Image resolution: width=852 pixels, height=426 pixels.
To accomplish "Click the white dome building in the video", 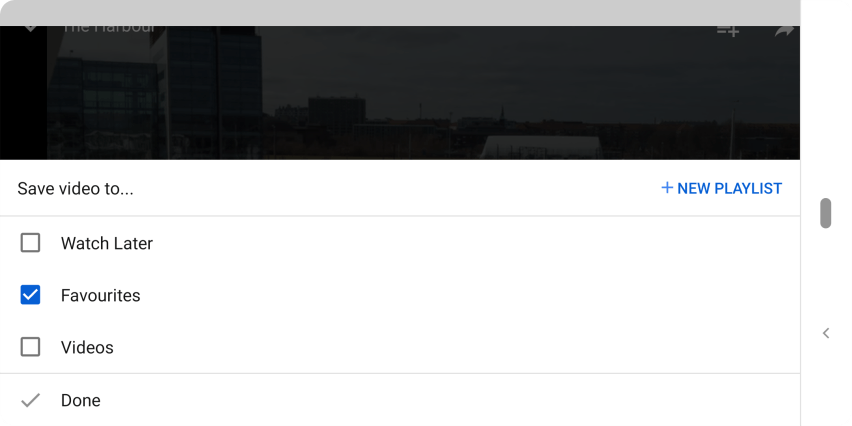I will tap(541, 147).
